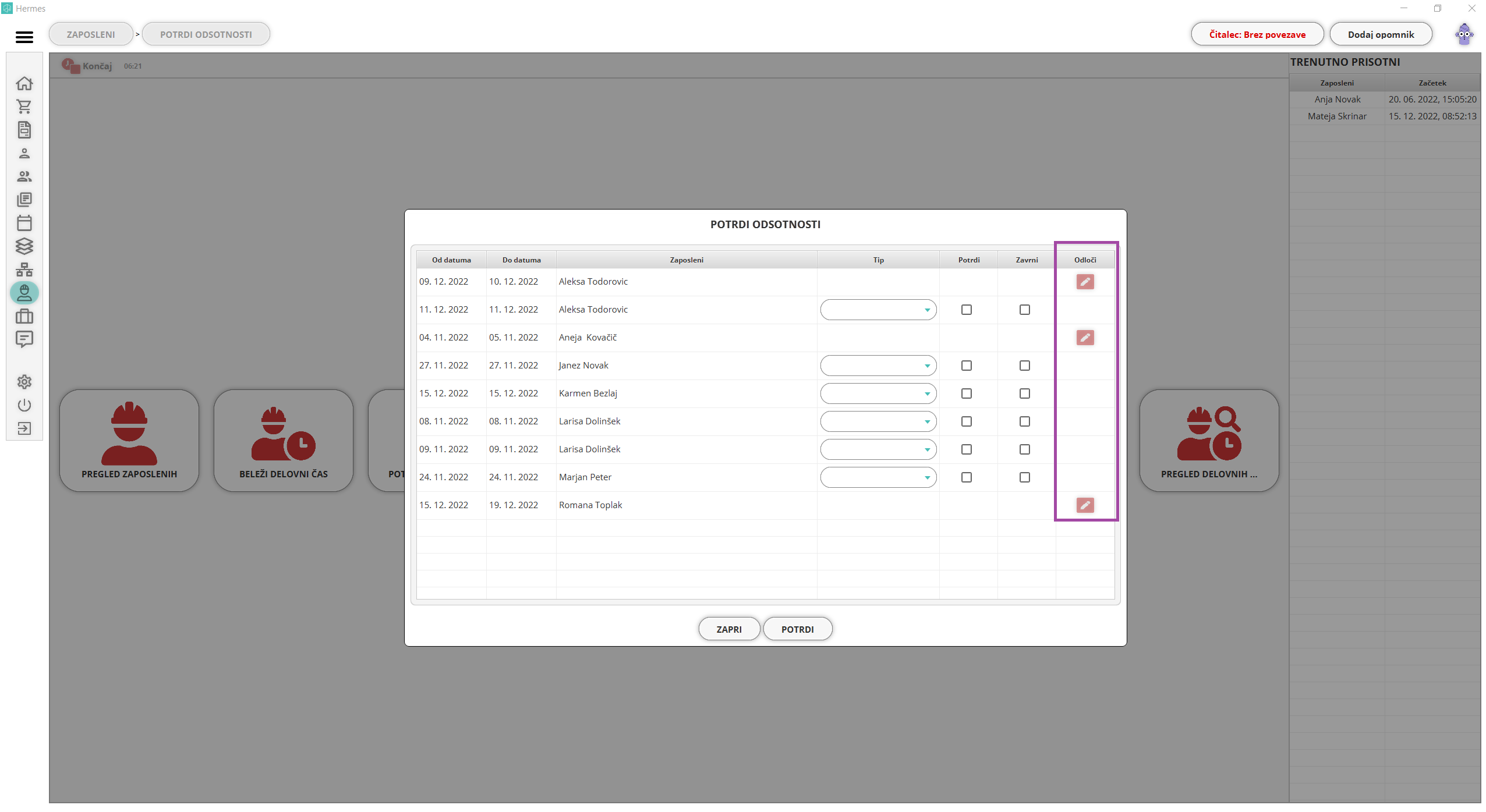The image size is (1486, 812).
Task: Open Tip dropdown for Larisa Dolinšek 08. 11. 2022
Action: pyautogui.click(x=878, y=421)
